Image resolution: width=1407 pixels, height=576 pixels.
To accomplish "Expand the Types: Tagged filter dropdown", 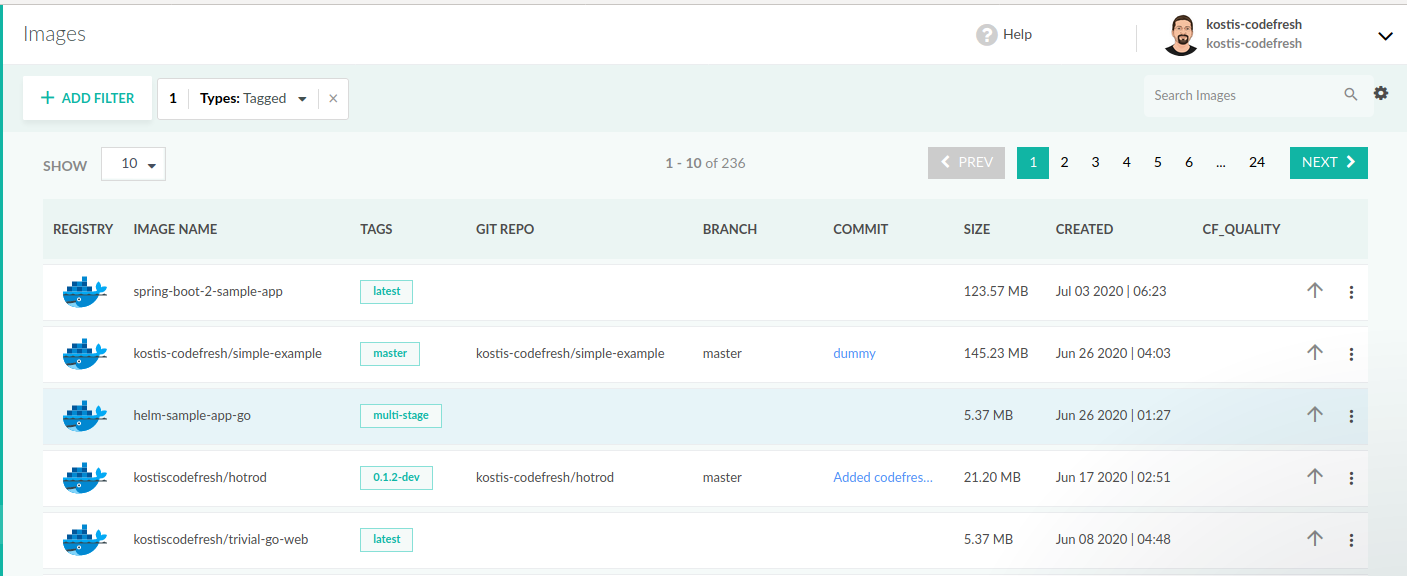I will click(302, 99).
